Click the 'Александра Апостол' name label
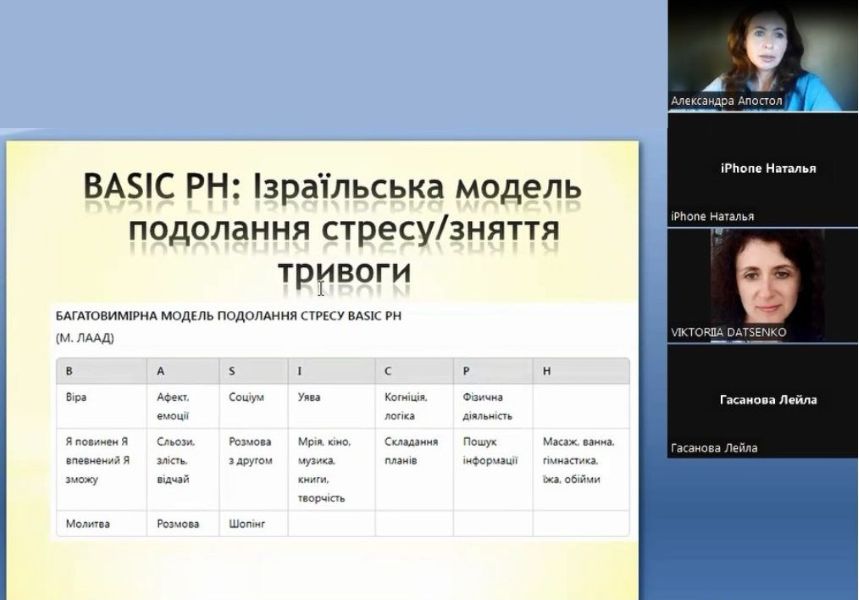This screenshot has height=600, width=859. [726, 101]
